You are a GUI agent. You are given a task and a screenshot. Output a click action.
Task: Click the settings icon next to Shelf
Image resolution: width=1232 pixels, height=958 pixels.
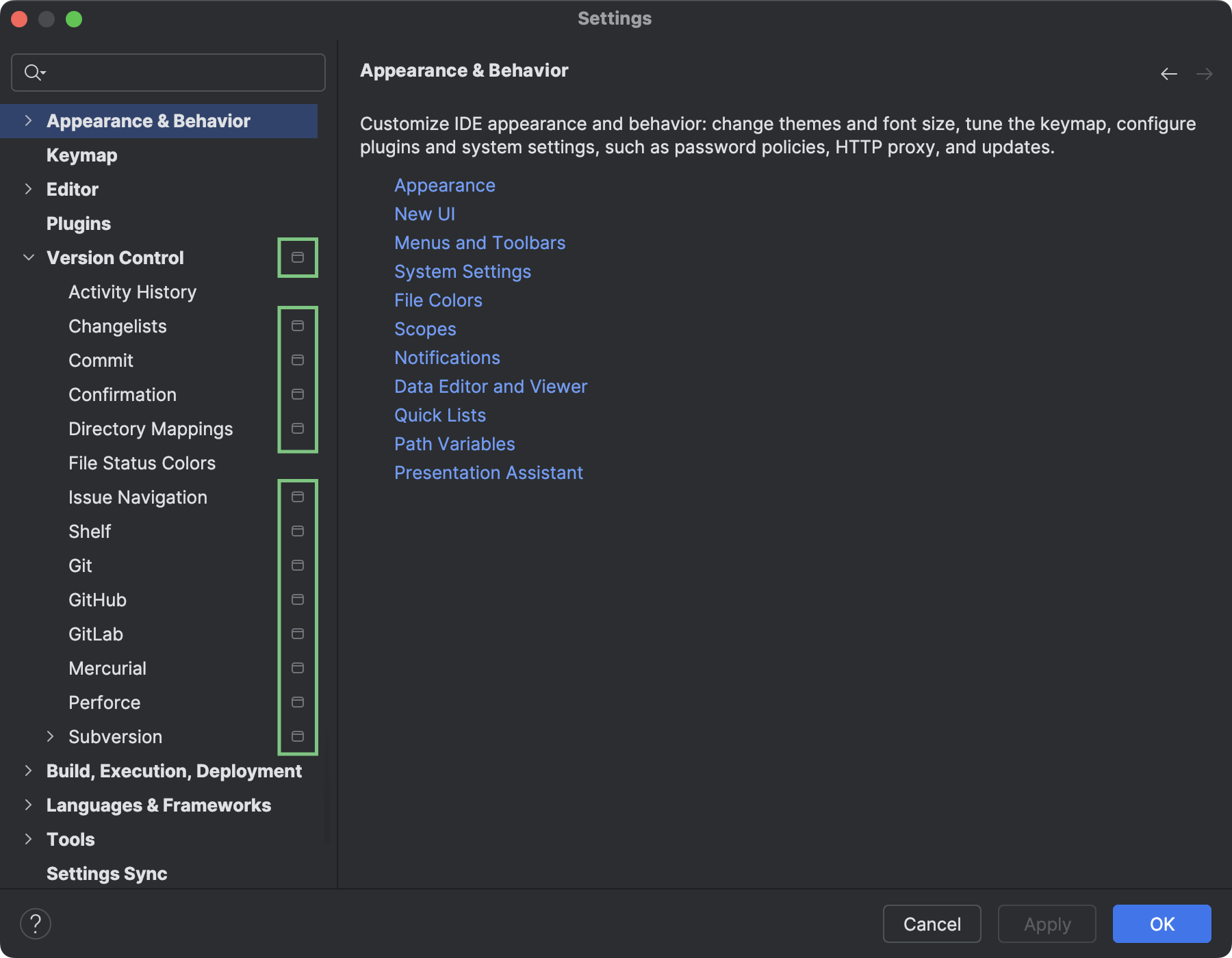coord(297,531)
